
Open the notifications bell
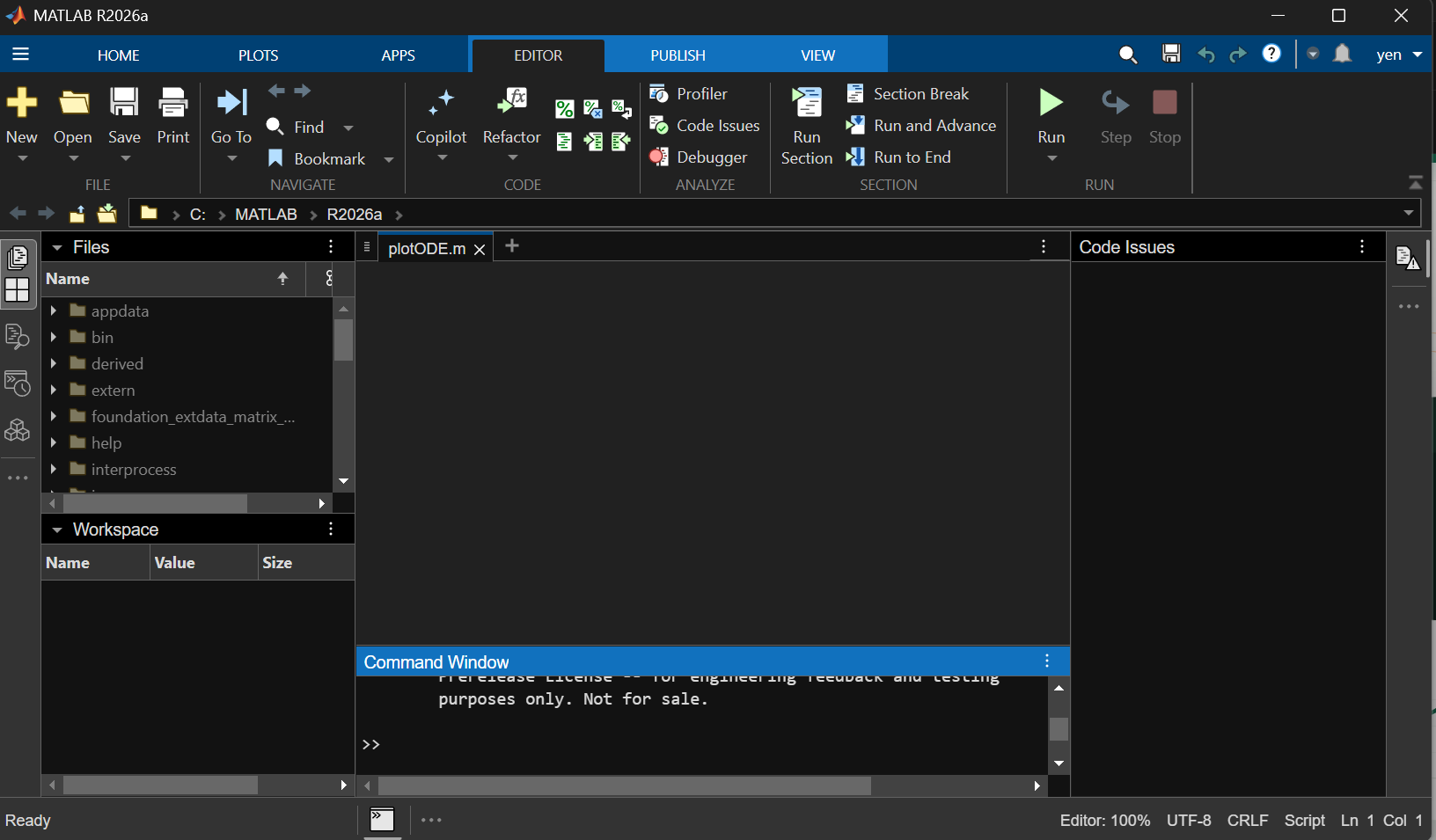click(1343, 54)
